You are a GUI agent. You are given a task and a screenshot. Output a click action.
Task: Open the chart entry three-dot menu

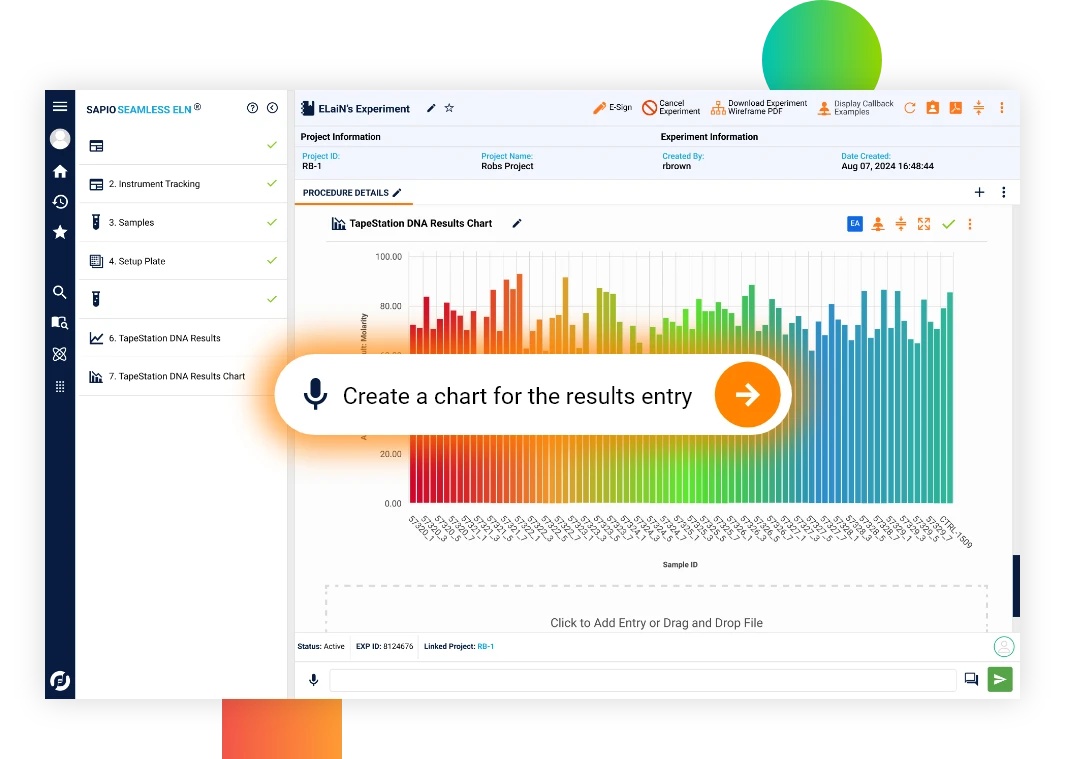(970, 224)
